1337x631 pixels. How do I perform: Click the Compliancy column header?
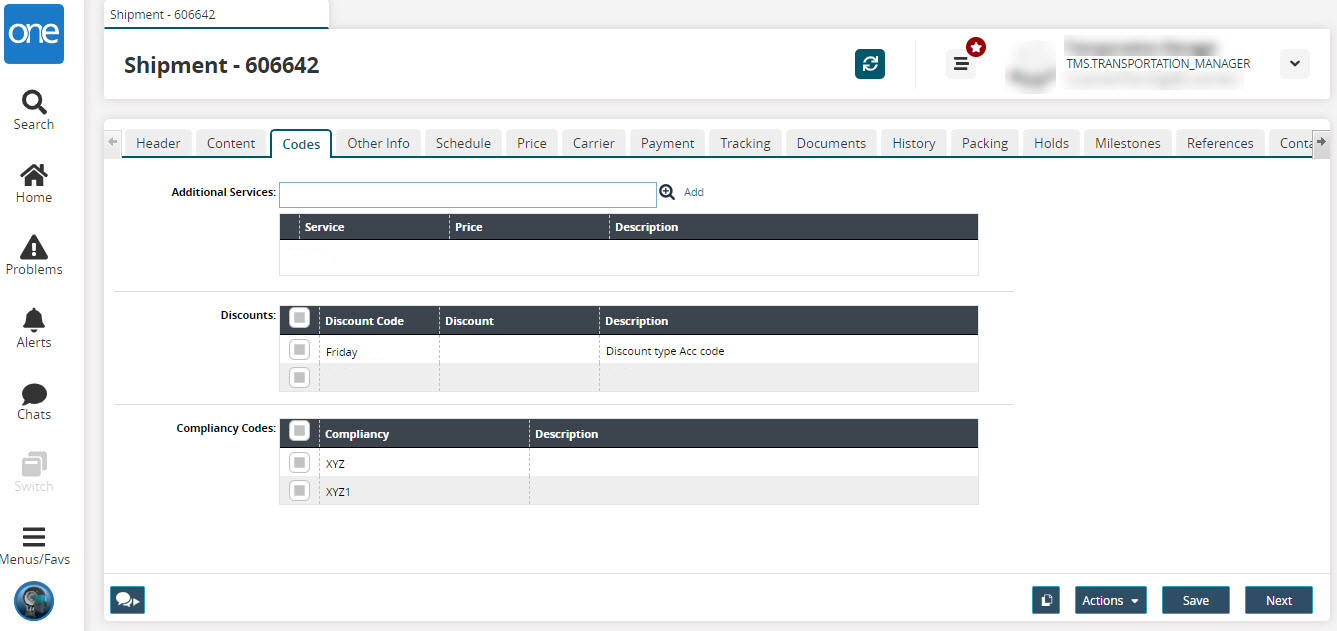(424, 434)
